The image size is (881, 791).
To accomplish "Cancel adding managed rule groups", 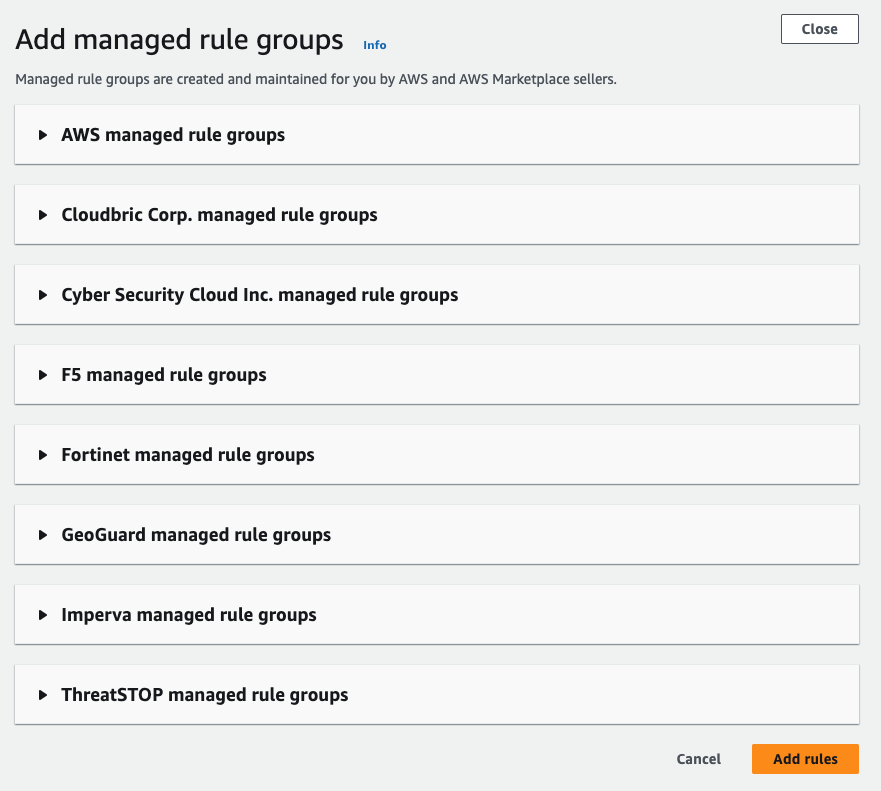I will click(698, 759).
